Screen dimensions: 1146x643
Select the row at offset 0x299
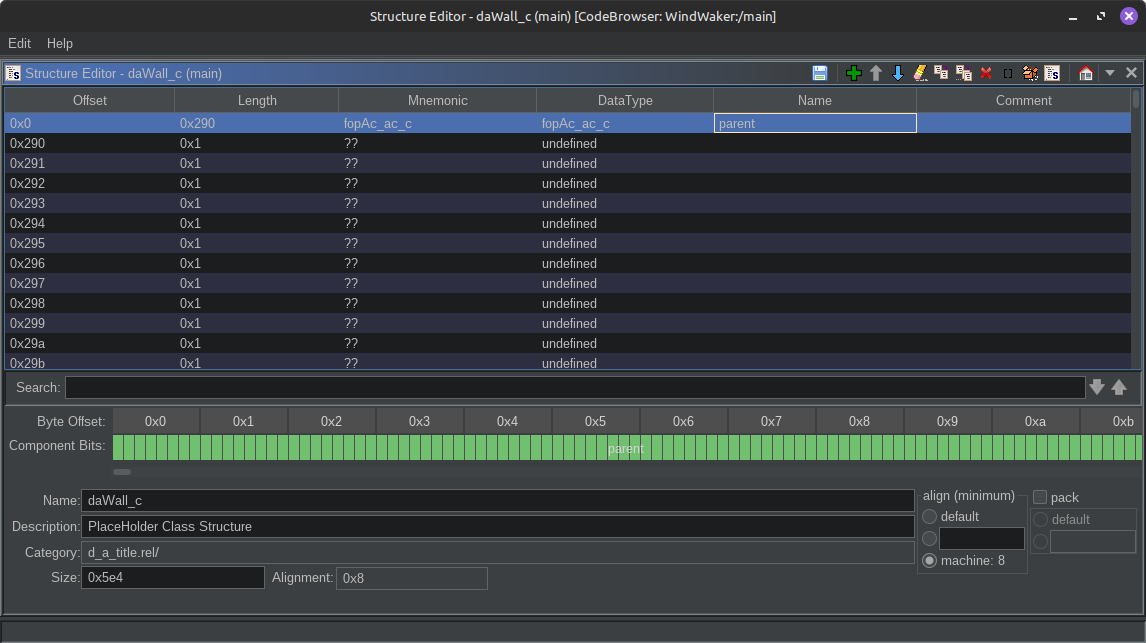click(x=568, y=323)
